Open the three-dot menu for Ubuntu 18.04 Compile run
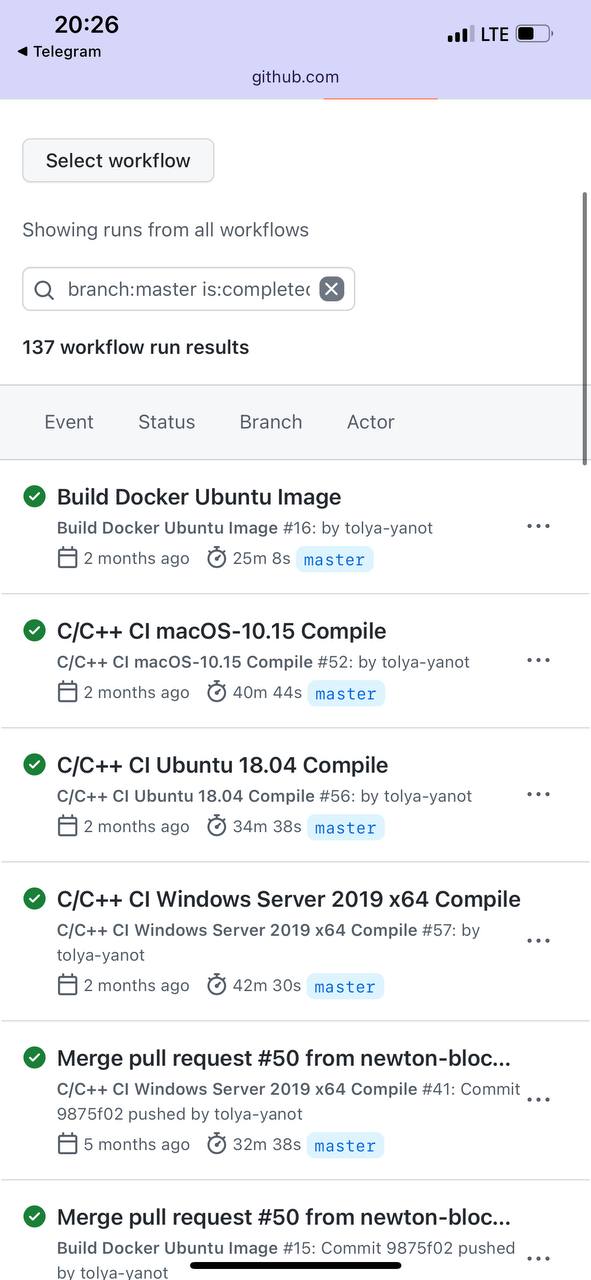The height and width of the screenshot is (1280, 591). [x=538, y=794]
